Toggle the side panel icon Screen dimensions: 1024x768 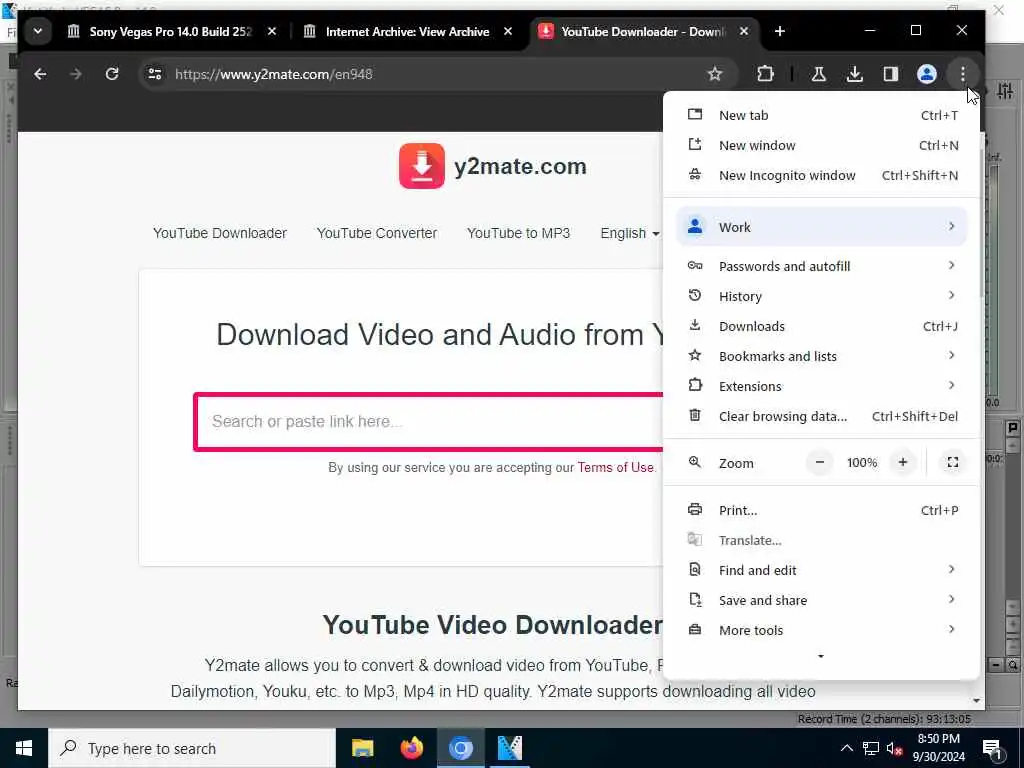[x=891, y=74]
